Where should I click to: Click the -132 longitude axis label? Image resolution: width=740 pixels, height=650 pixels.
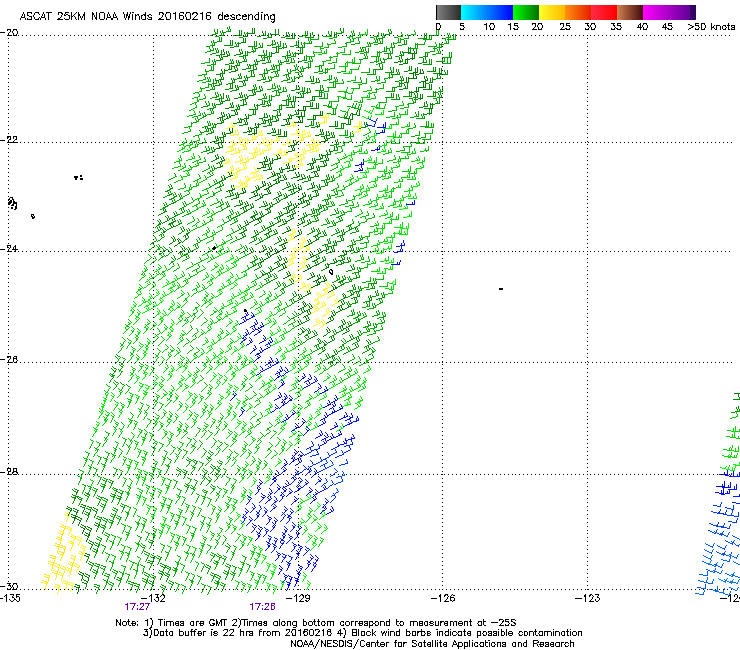[154, 599]
